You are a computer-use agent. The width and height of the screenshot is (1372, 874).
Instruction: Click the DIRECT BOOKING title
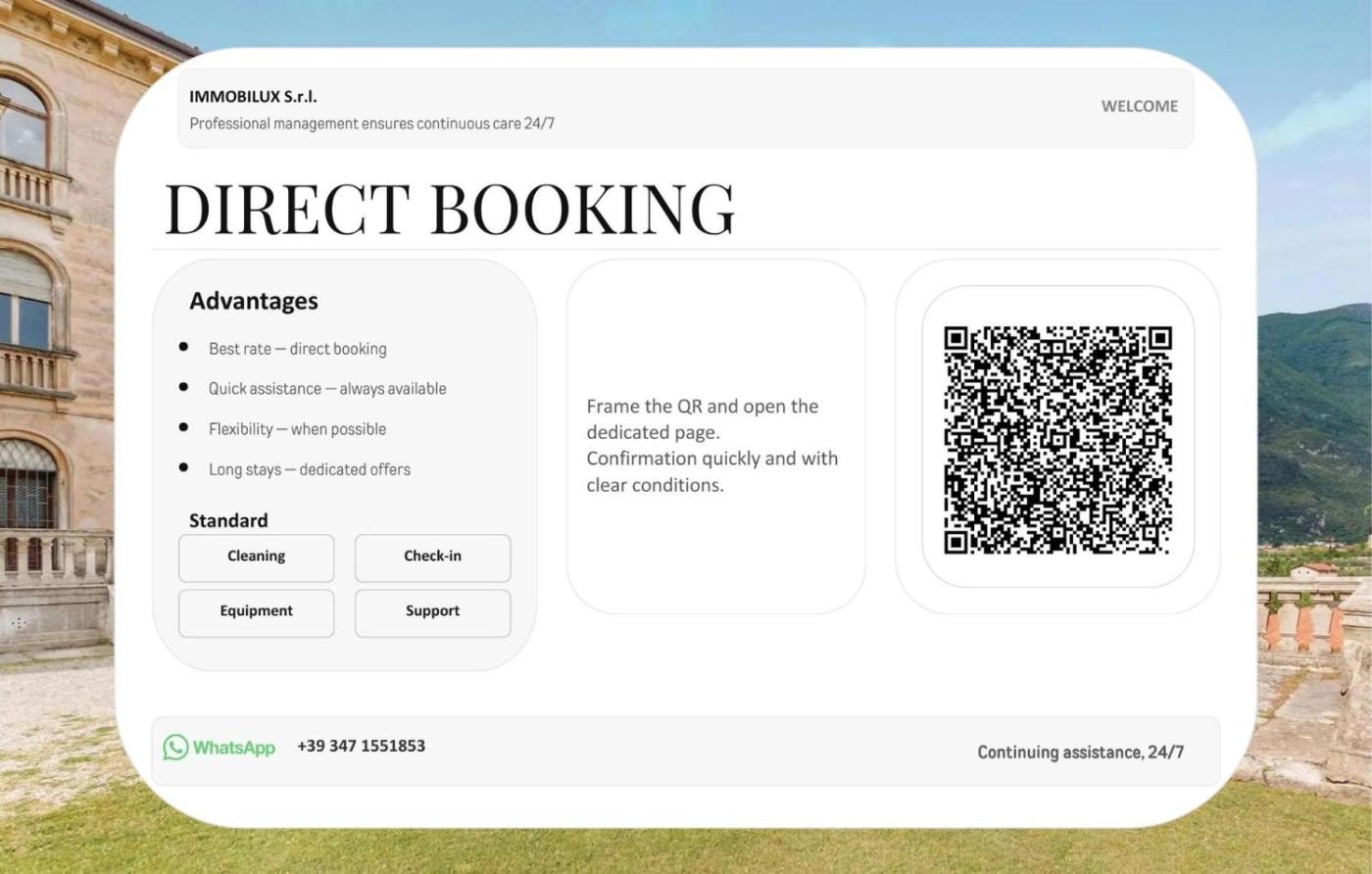tap(449, 209)
